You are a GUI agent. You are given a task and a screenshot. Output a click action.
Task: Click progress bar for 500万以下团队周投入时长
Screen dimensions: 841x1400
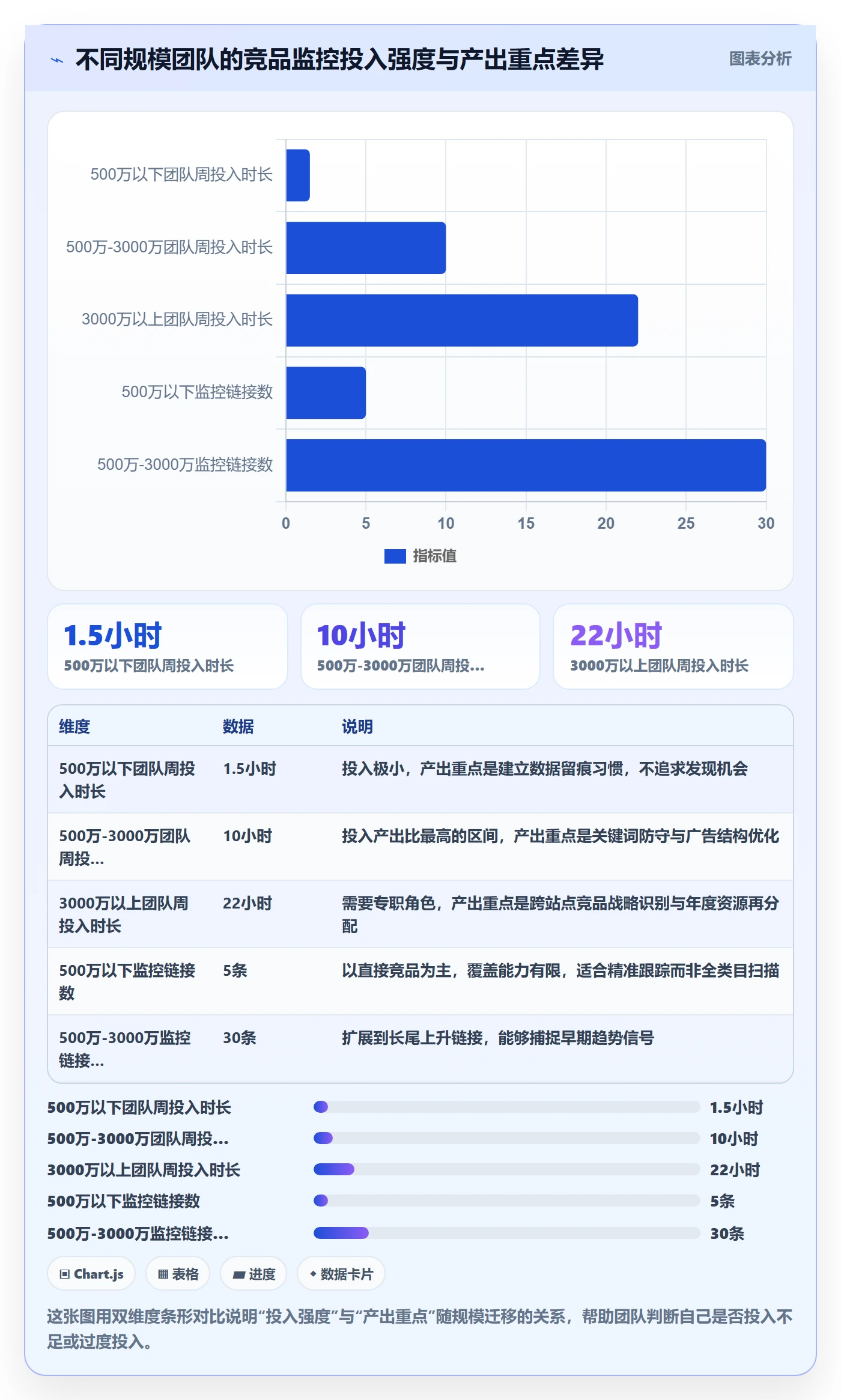[506, 1107]
